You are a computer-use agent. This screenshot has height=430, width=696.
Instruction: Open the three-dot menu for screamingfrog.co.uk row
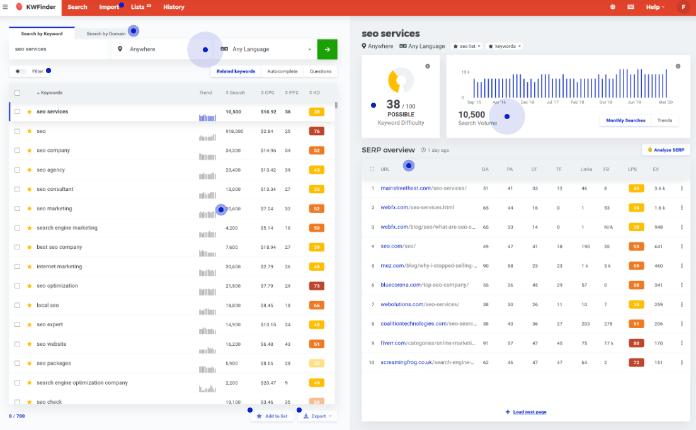coord(682,363)
